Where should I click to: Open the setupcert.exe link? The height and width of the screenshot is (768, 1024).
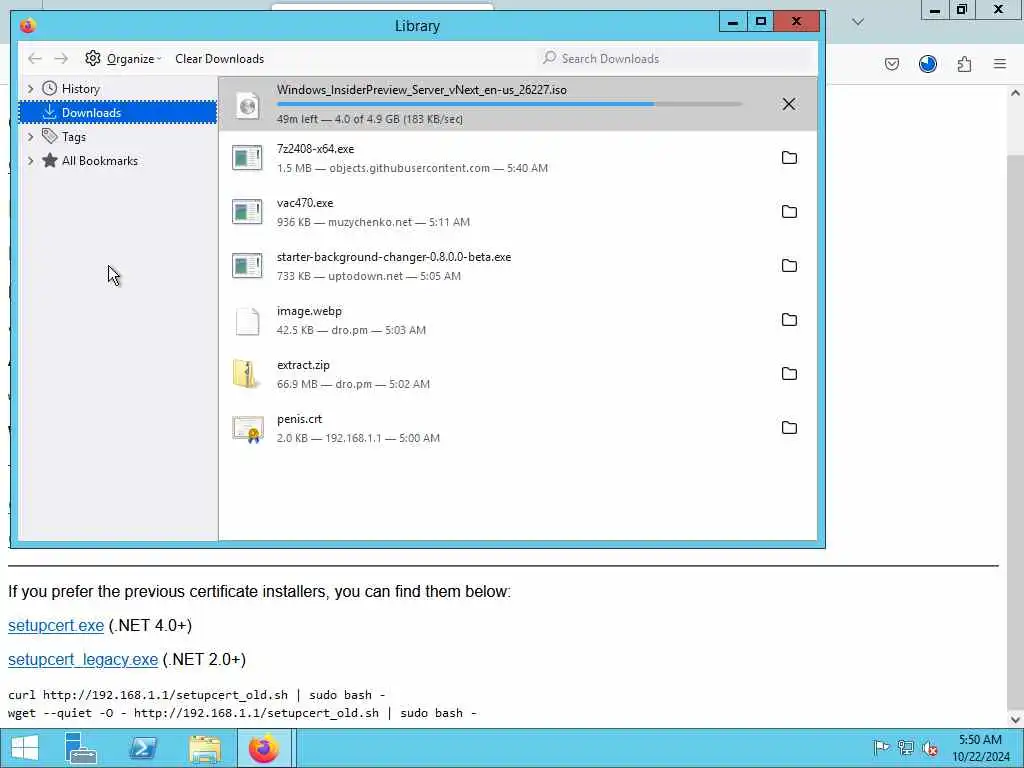pos(56,626)
